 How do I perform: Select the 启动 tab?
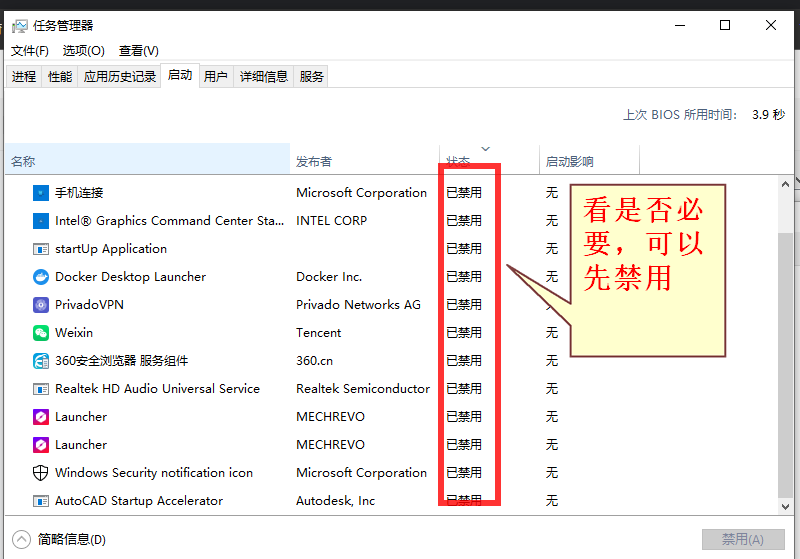(x=180, y=75)
